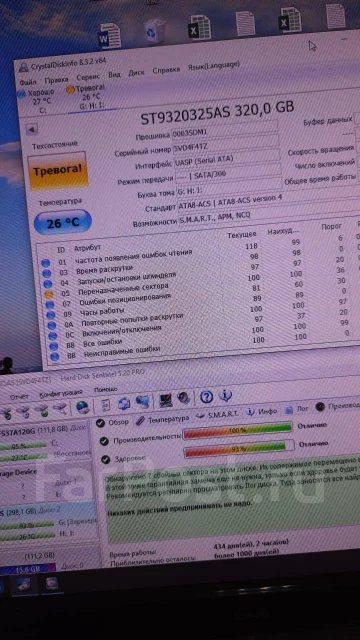The image size is (360, 640).
Task: Open the Конфигурация menu in Hard Disk Sentinel
Action: coord(61,393)
